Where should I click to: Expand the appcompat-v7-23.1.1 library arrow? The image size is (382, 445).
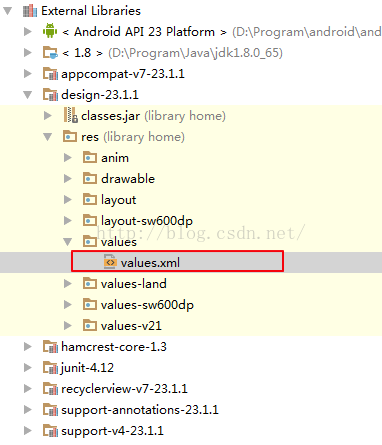[x=28, y=74]
